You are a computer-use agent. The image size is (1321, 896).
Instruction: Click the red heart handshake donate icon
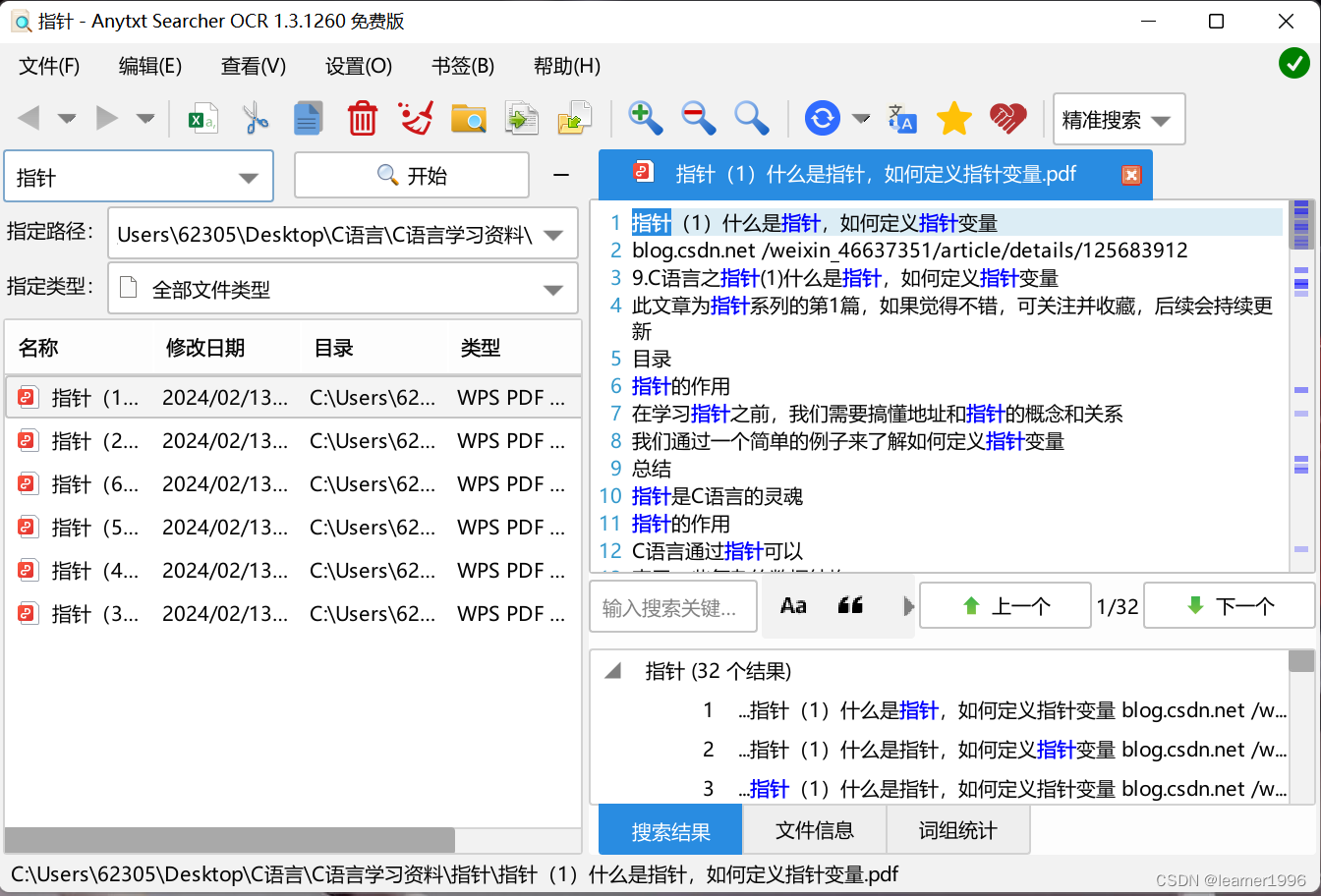click(x=1007, y=119)
